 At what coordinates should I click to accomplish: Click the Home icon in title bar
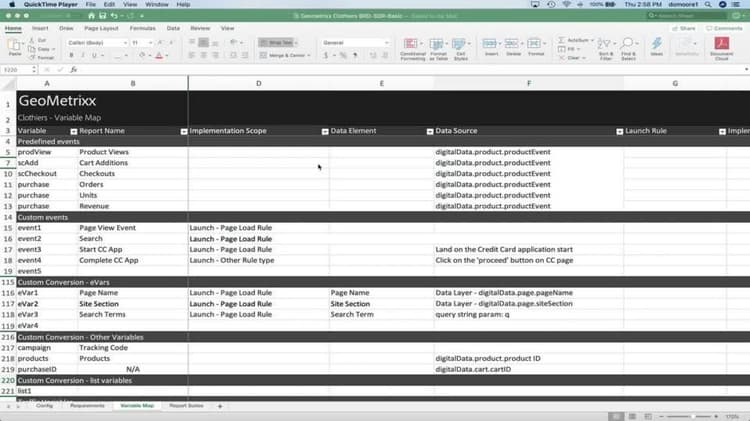coord(91,16)
